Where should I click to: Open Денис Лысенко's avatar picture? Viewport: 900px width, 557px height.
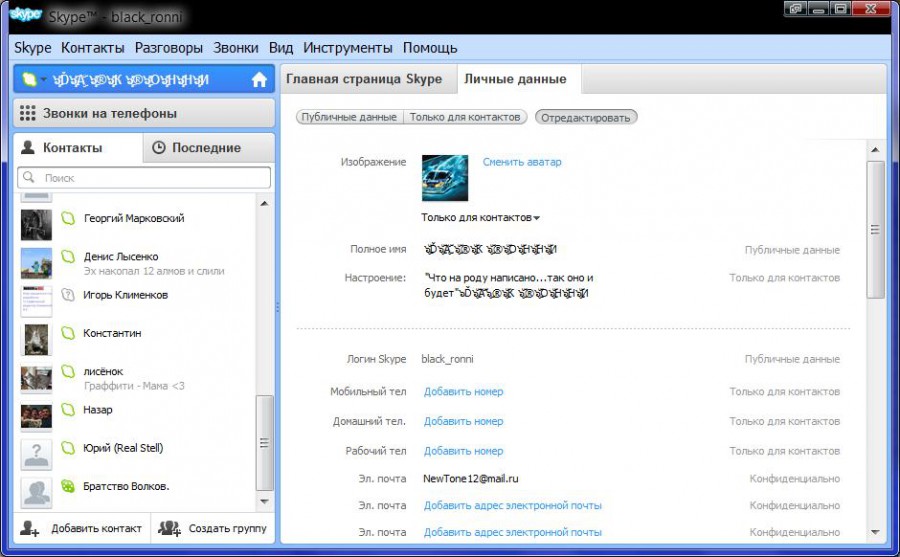(36, 263)
